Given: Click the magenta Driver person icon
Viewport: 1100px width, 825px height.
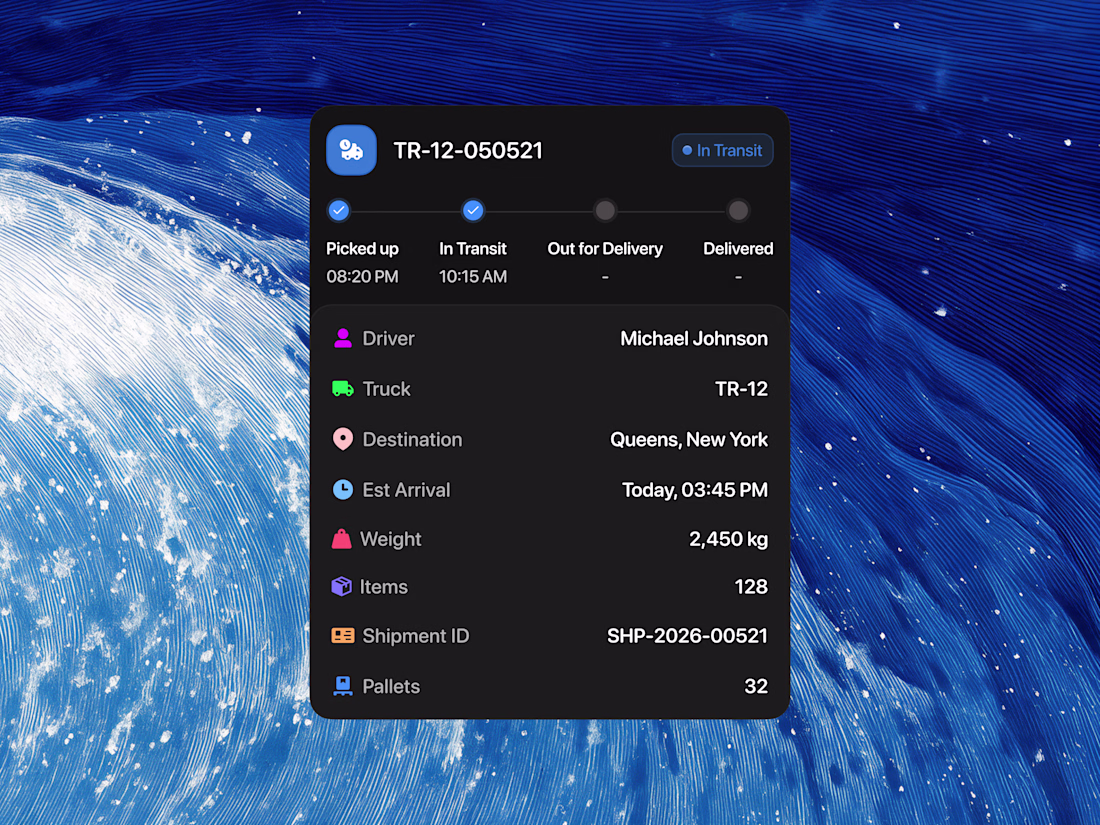Looking at the screenshot, I should pos(342,338).
